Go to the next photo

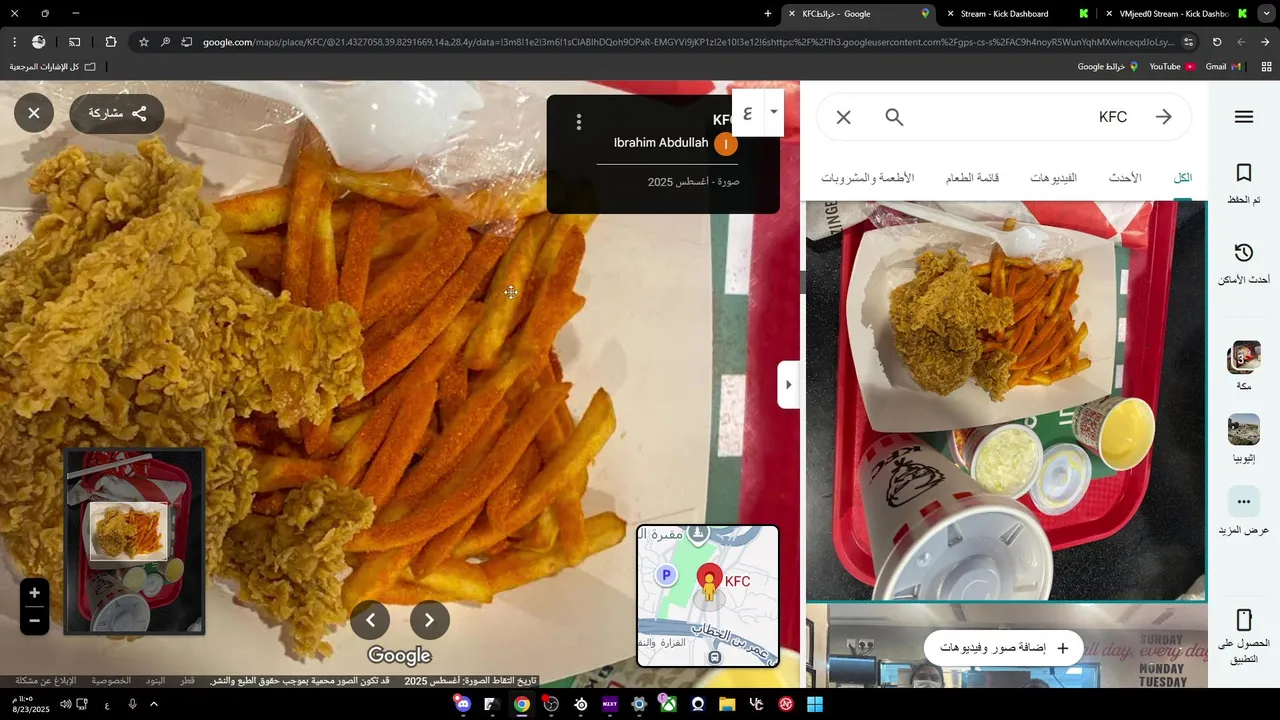click(429, 620)
